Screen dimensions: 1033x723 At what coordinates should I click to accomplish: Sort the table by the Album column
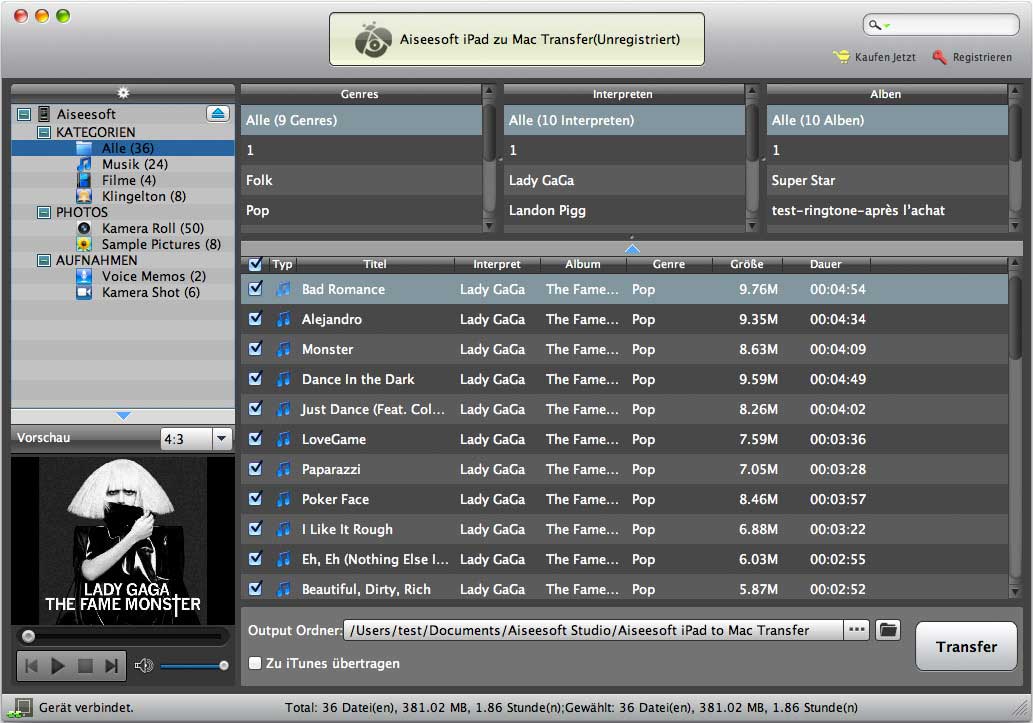tap(583, 264)
